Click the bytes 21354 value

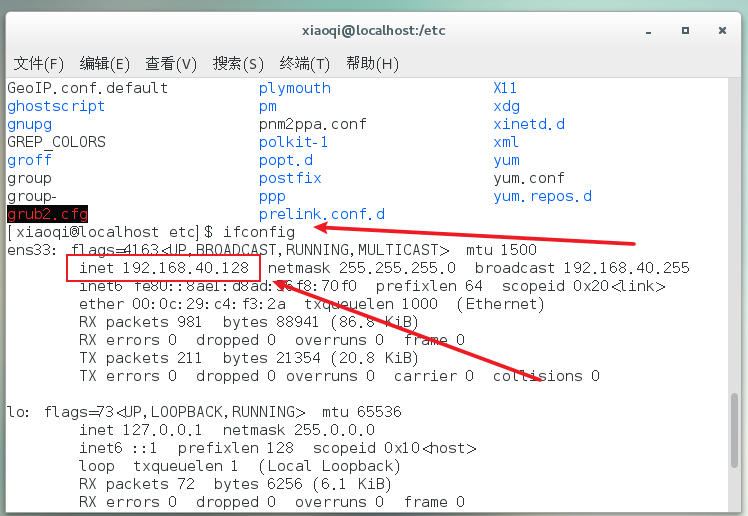point(271,358)
